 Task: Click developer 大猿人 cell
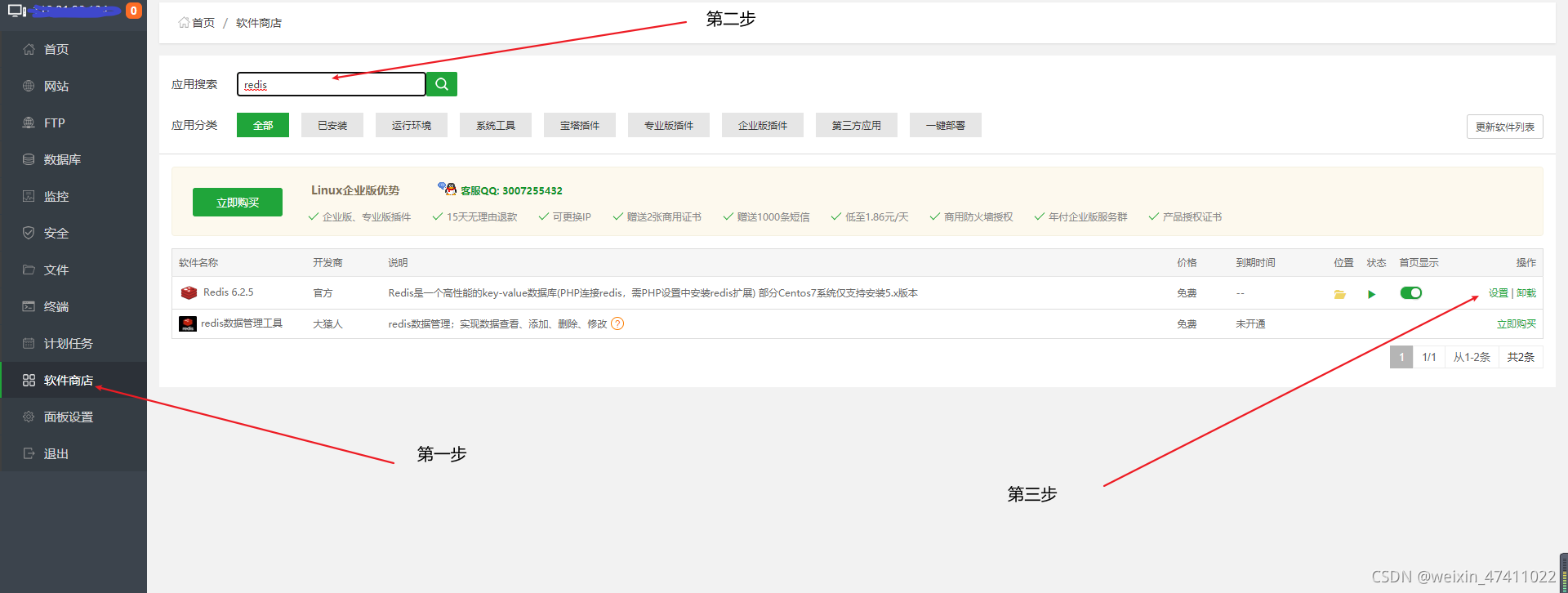click(x=327, y=324)
